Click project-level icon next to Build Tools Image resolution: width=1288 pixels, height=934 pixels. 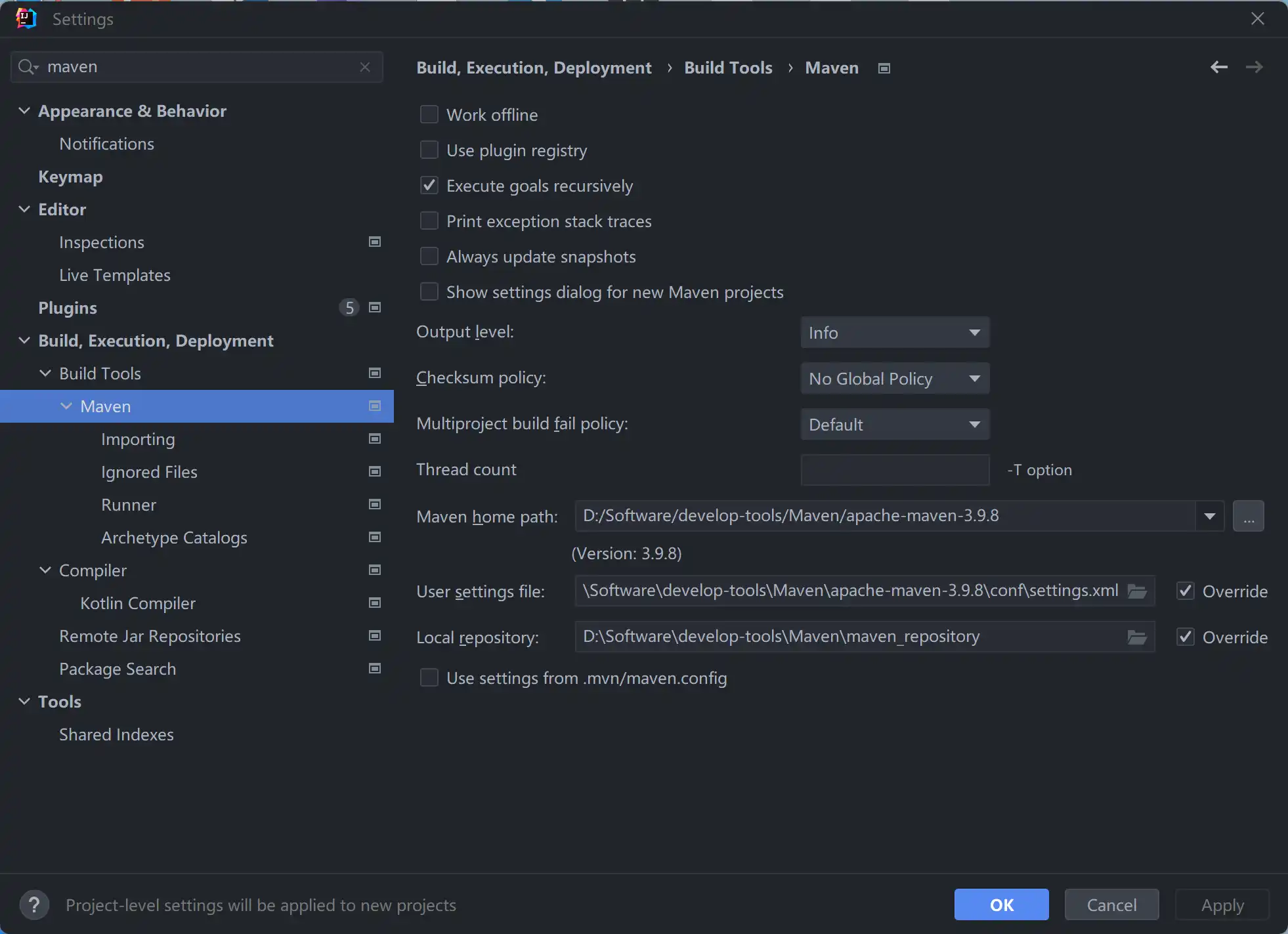375,373
